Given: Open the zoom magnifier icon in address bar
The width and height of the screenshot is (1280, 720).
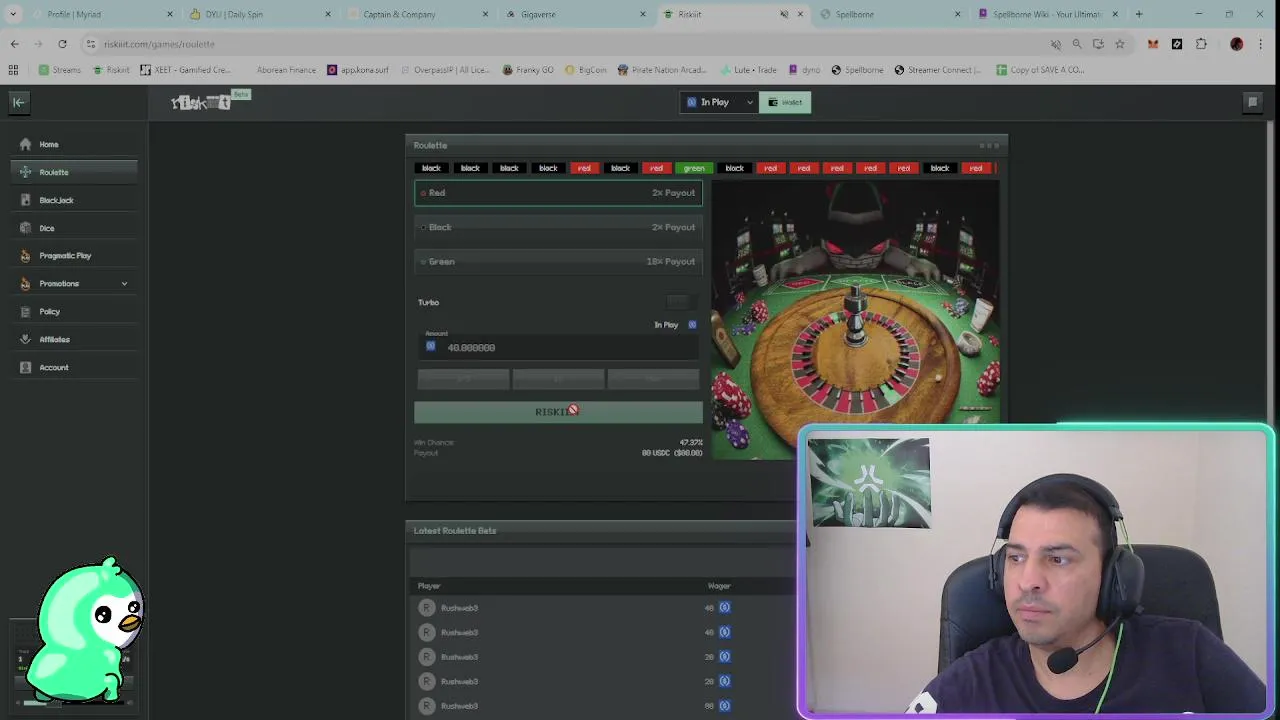Looking at the screenshot, I should [1077, 44].
